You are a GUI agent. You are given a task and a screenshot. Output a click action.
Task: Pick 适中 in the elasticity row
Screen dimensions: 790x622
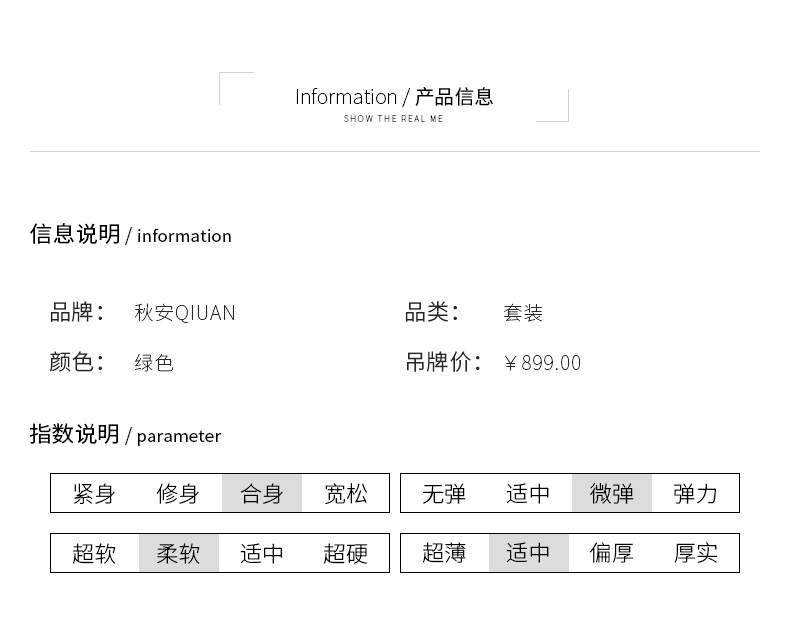click(x=528, y=493)
